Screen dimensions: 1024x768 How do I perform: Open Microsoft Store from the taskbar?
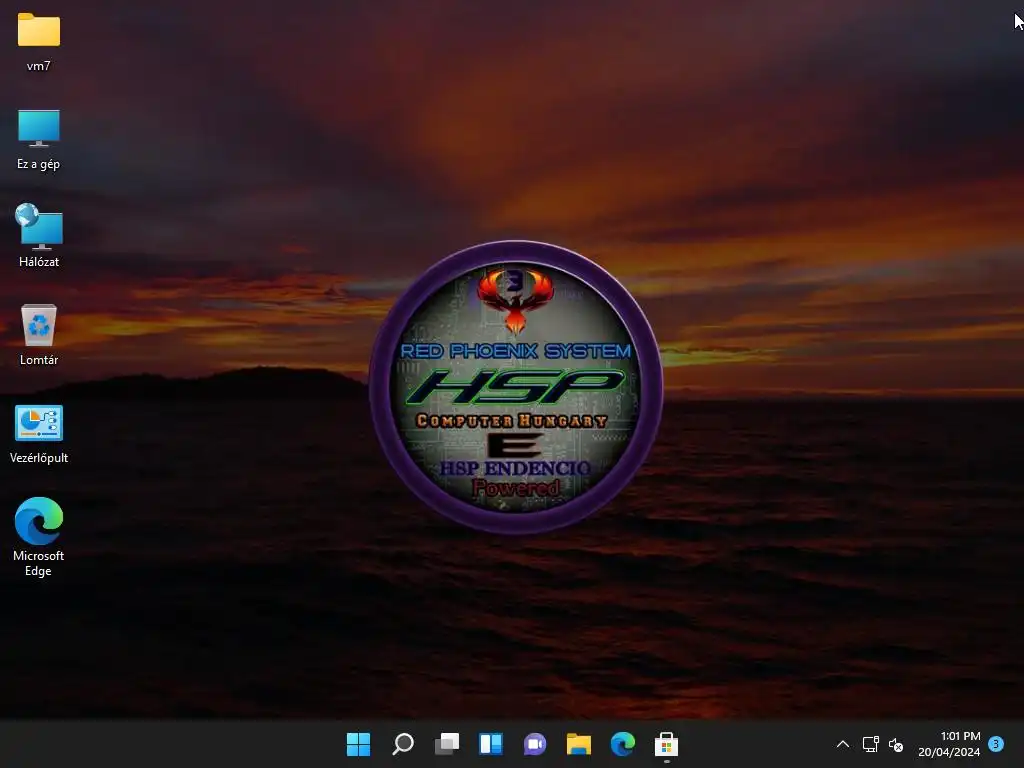coord(667,744)
